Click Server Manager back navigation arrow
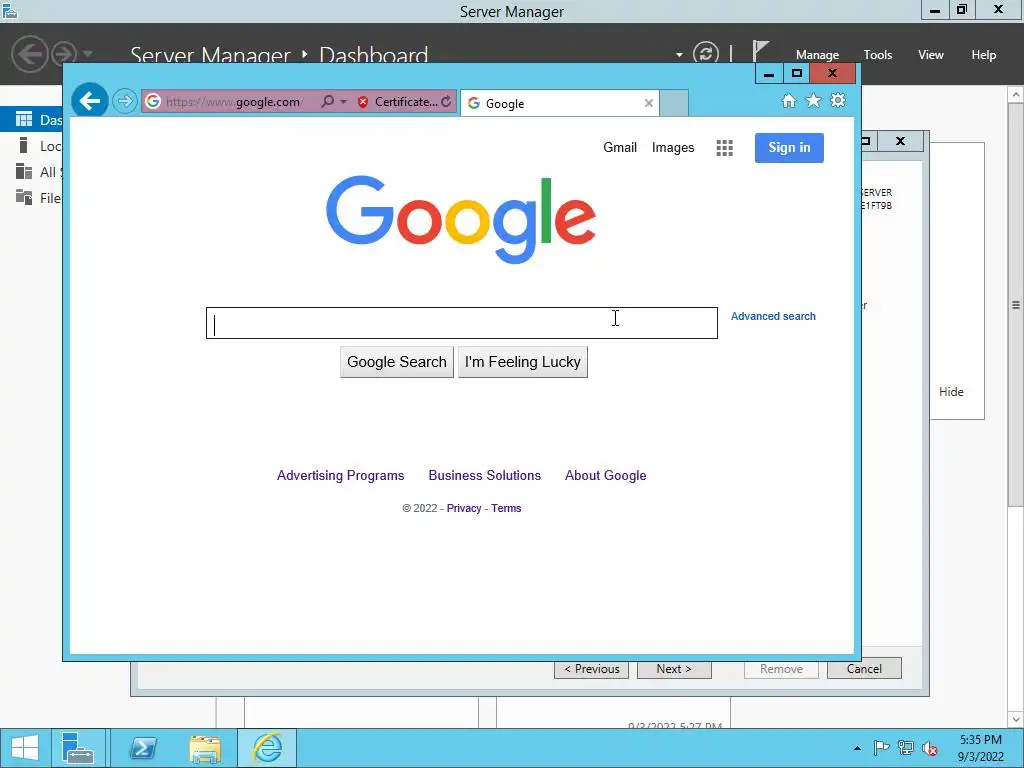1024x768 pixels. point(29,53)
